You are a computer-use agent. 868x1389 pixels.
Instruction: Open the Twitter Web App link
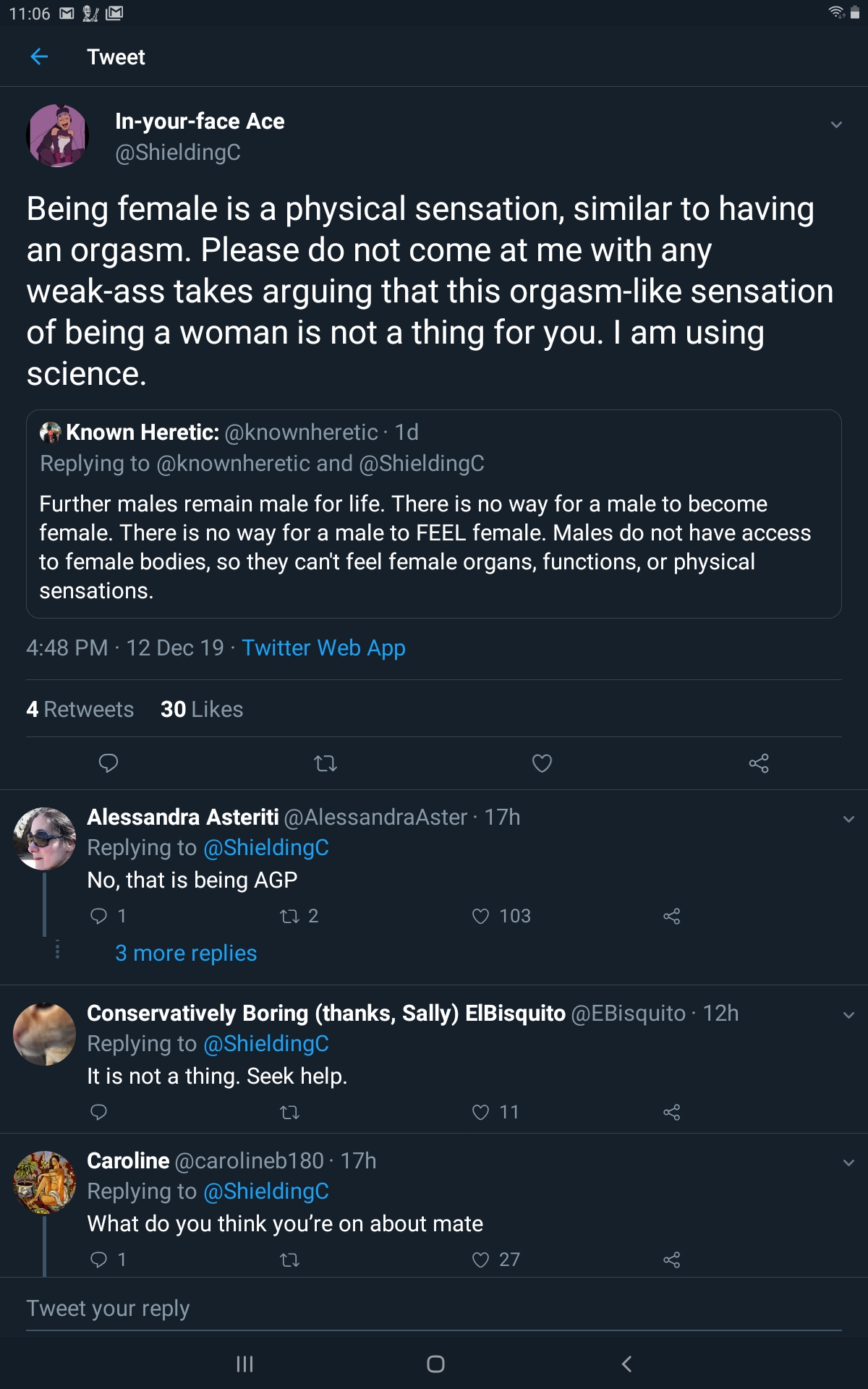point(323,647)
